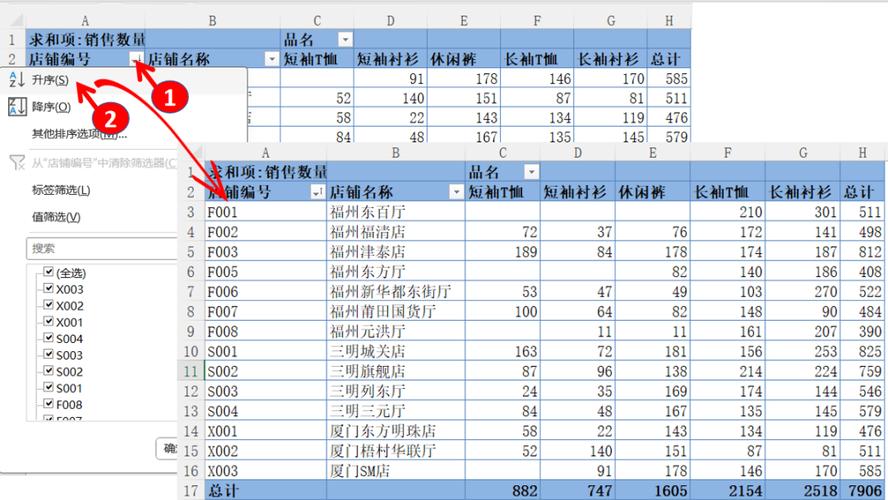Select row 17 header in front worksheet

pyautogui.click(x=191, y=490)
